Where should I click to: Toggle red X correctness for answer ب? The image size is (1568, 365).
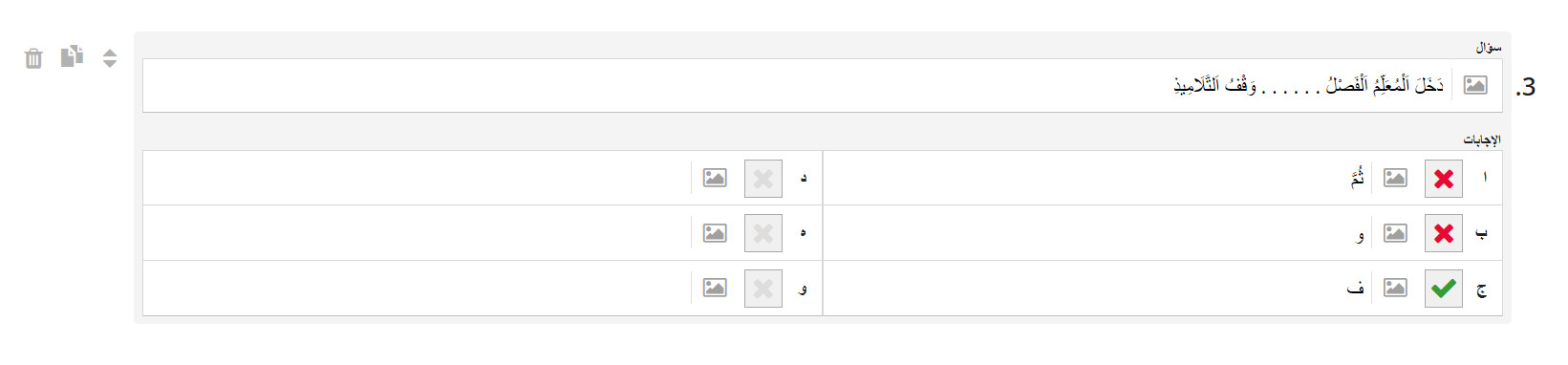click(x=1444, y=233)
